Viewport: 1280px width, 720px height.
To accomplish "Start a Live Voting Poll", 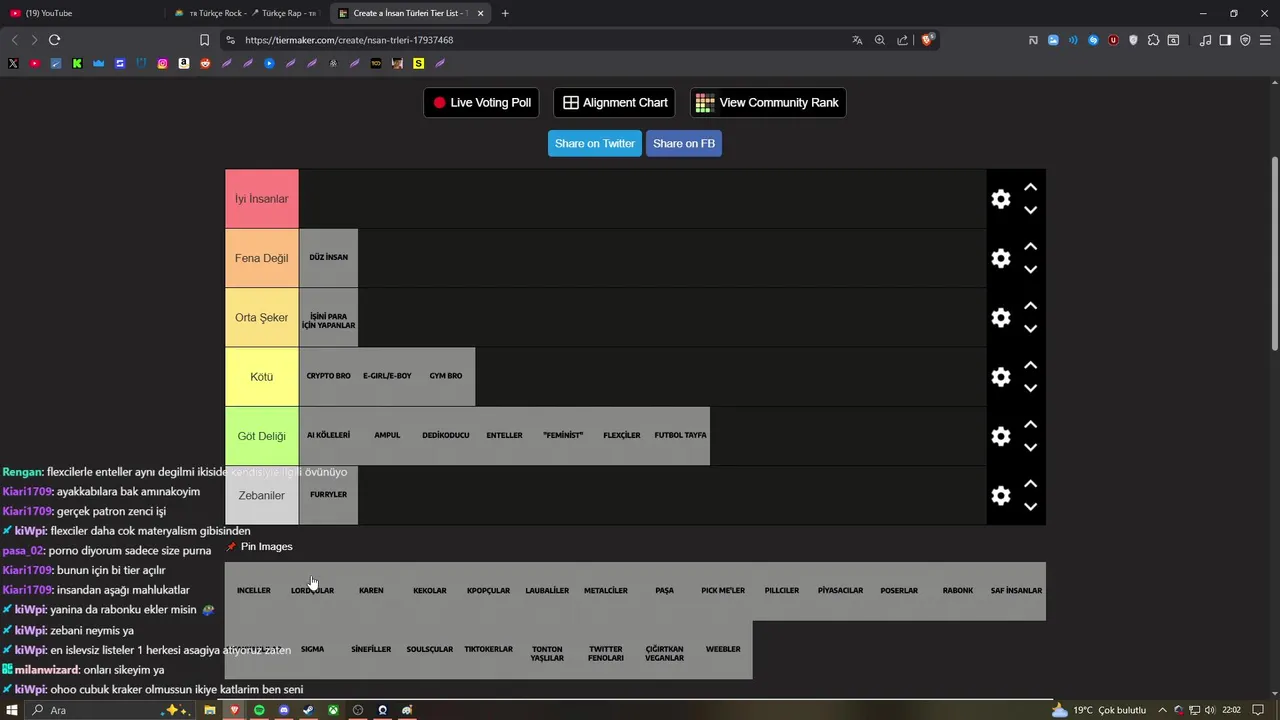I will point(481,102).
